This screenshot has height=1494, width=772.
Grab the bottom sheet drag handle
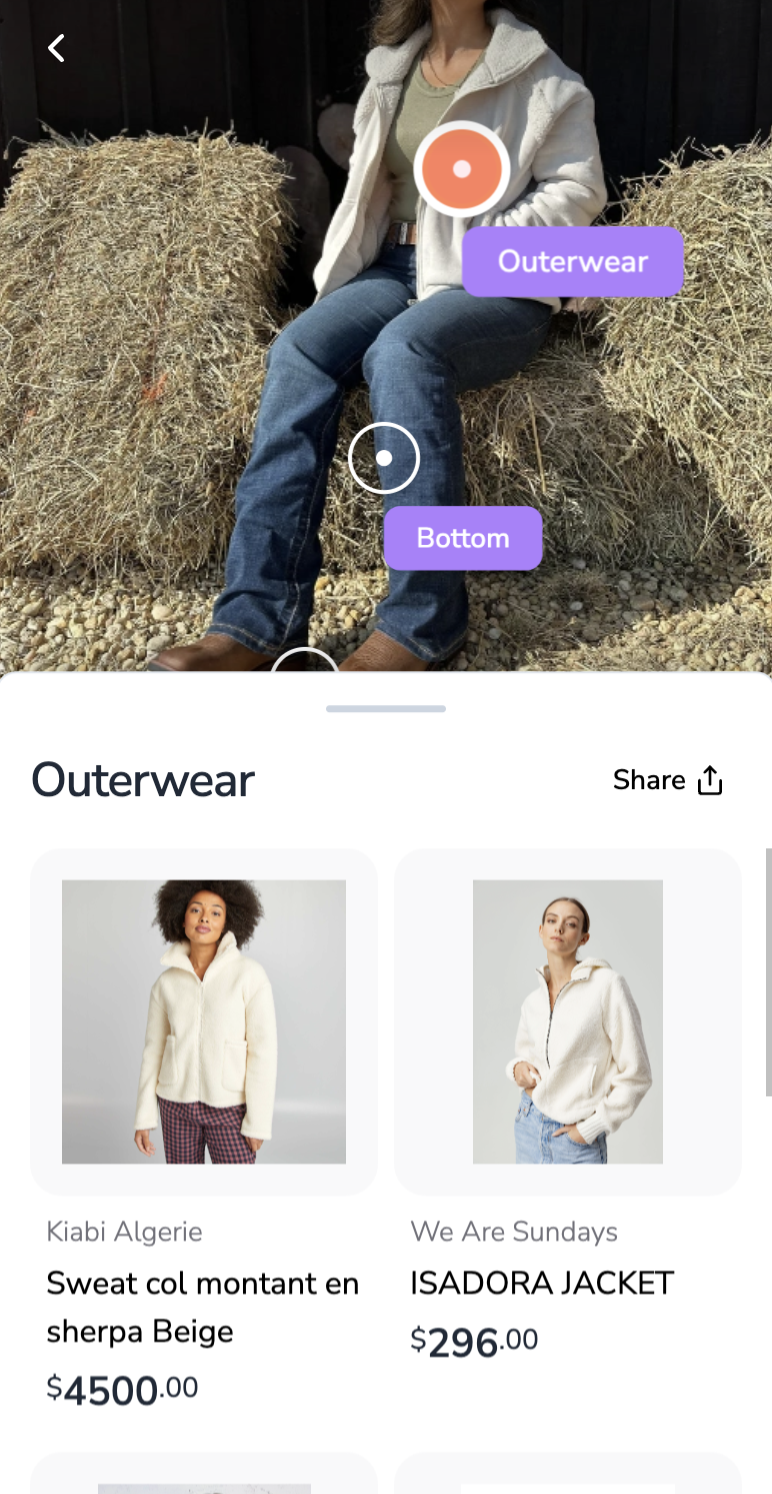(386, 709)
